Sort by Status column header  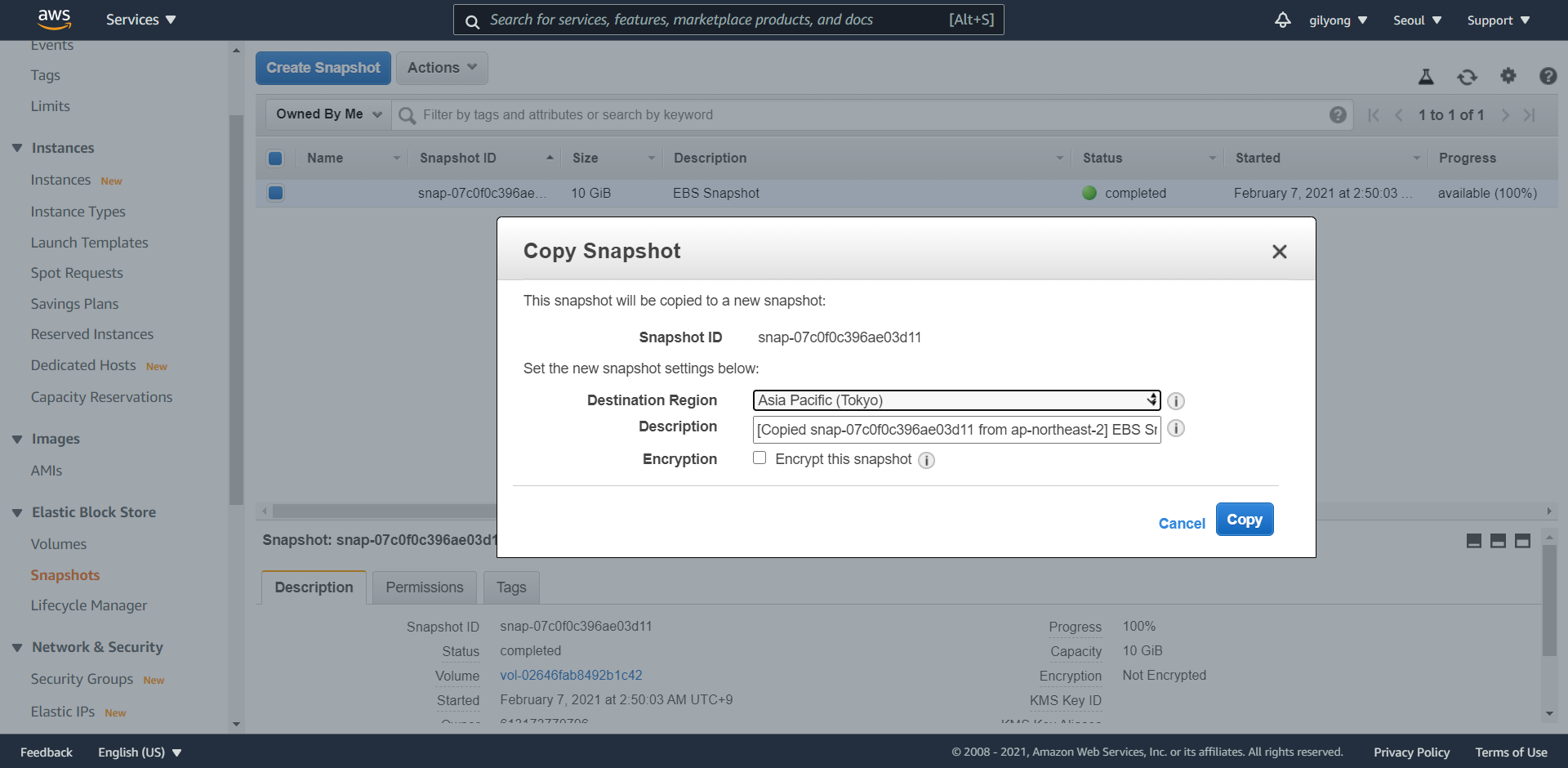click(1148, 159)
